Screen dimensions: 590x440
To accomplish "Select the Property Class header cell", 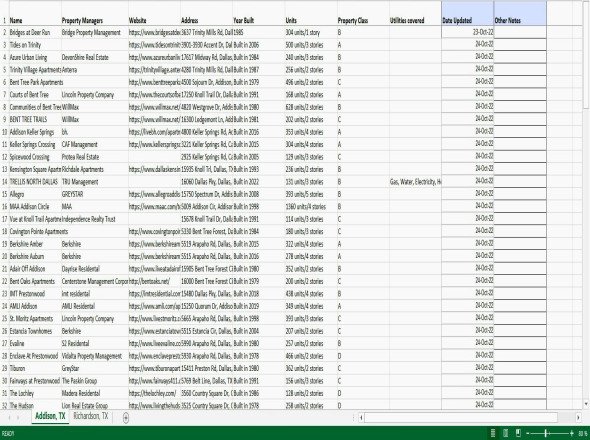I will click(x=363, y=14).
